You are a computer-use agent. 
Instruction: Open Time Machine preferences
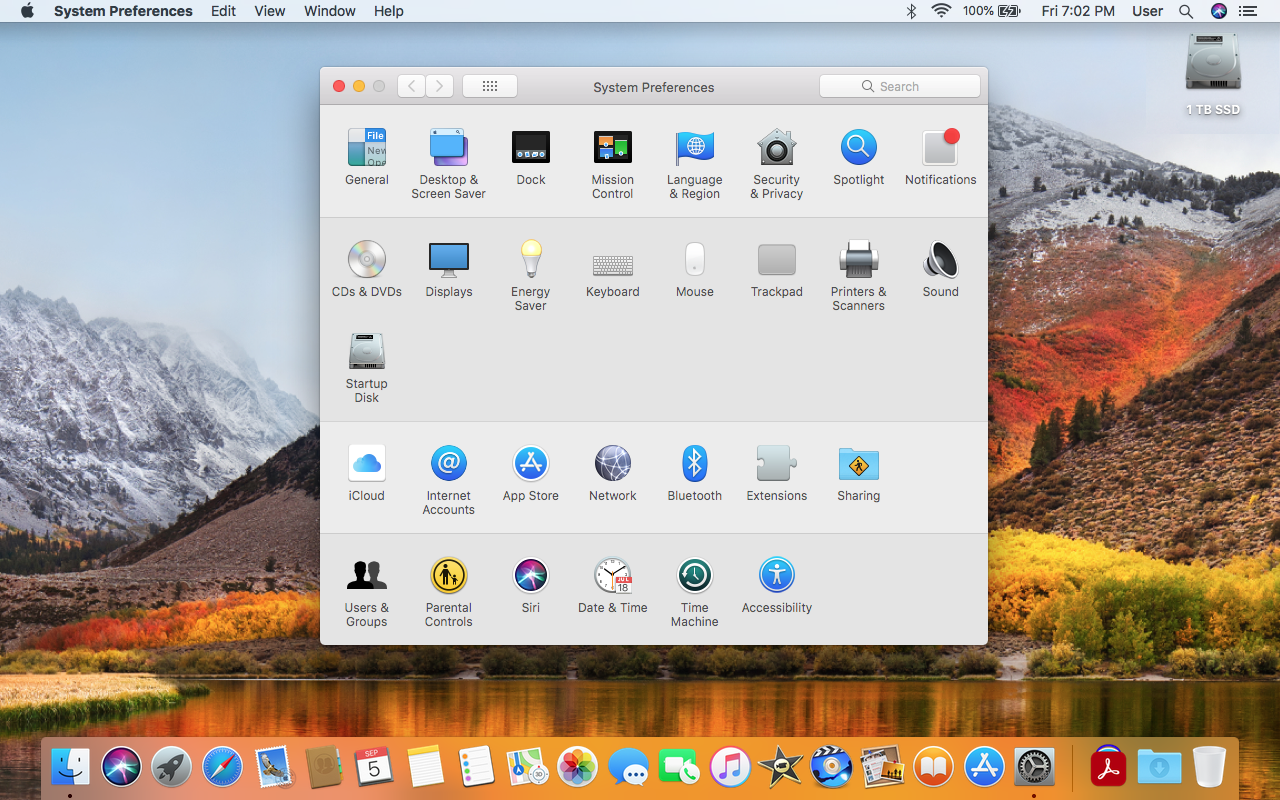pos(695,592)
